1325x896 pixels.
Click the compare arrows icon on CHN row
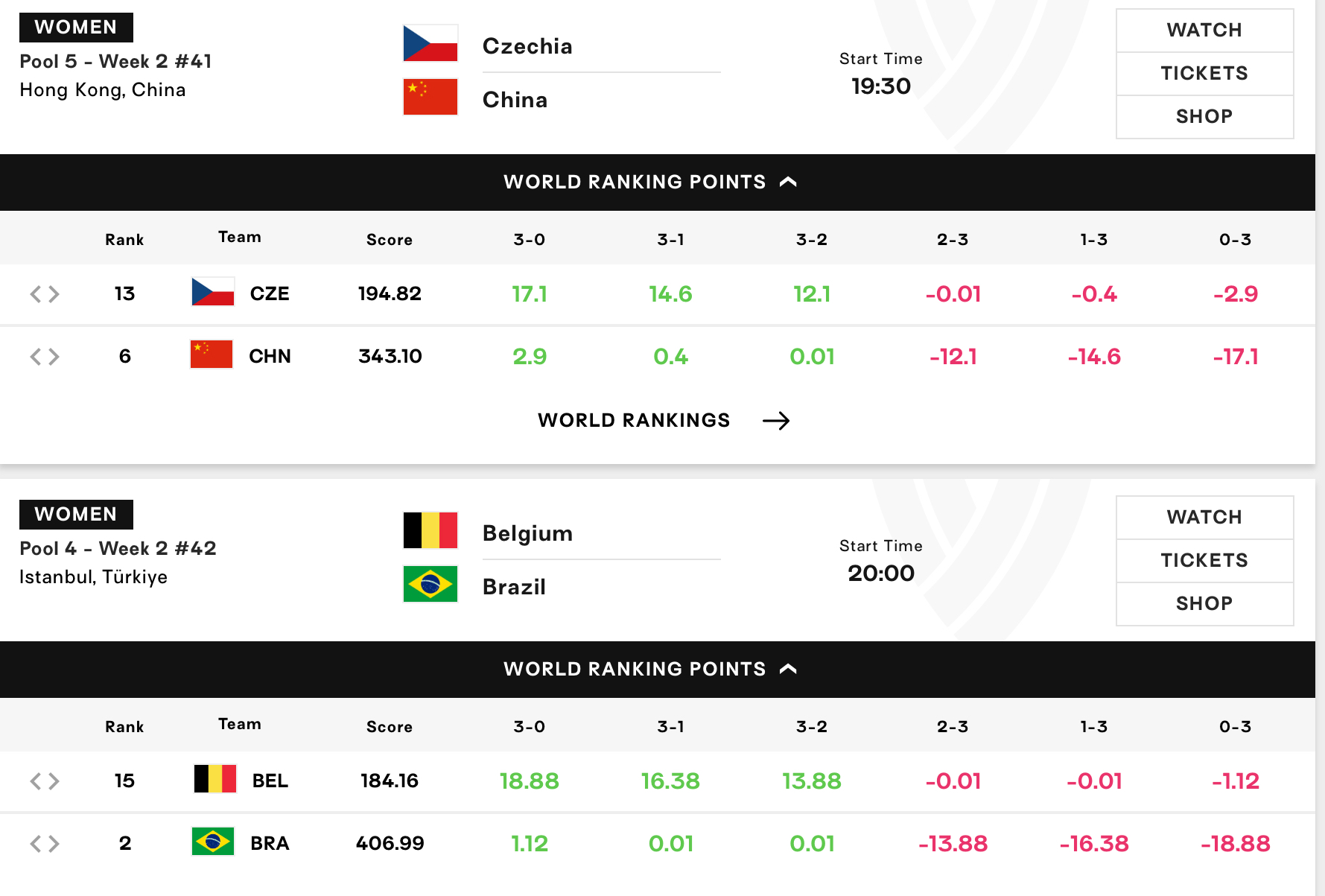point(45,357)
